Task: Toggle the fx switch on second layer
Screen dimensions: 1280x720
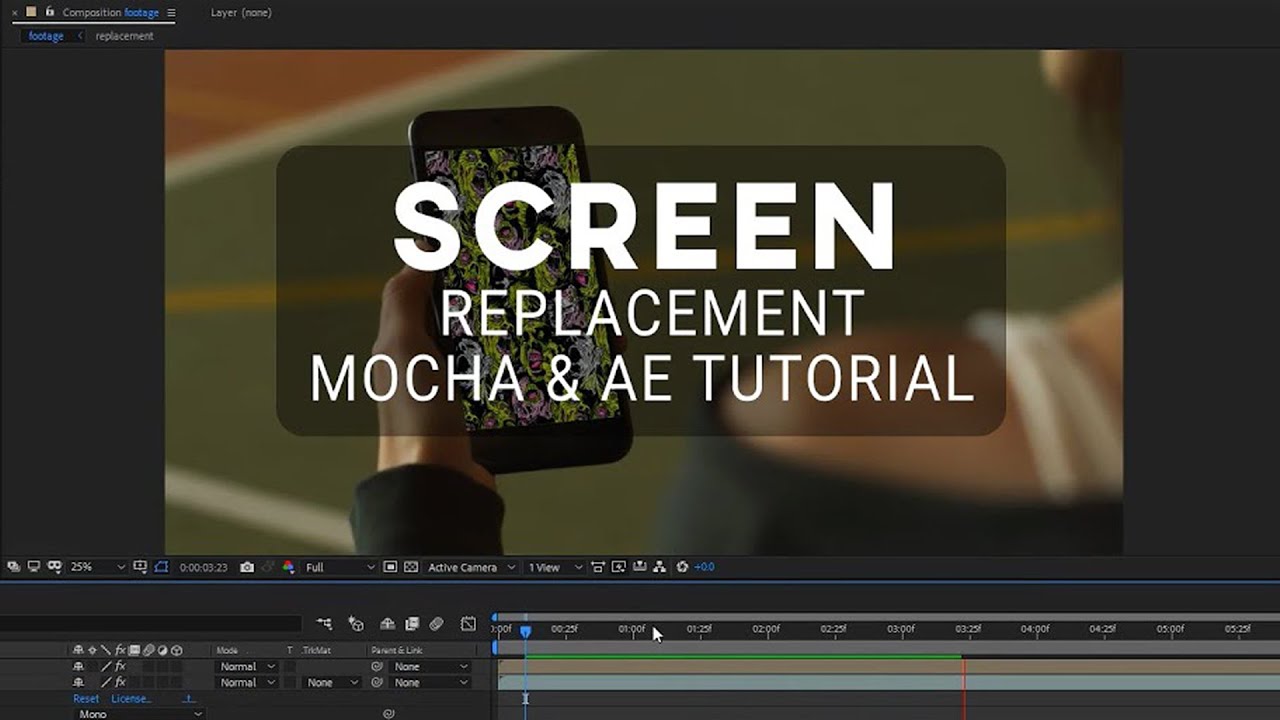Action: point(120,682)
